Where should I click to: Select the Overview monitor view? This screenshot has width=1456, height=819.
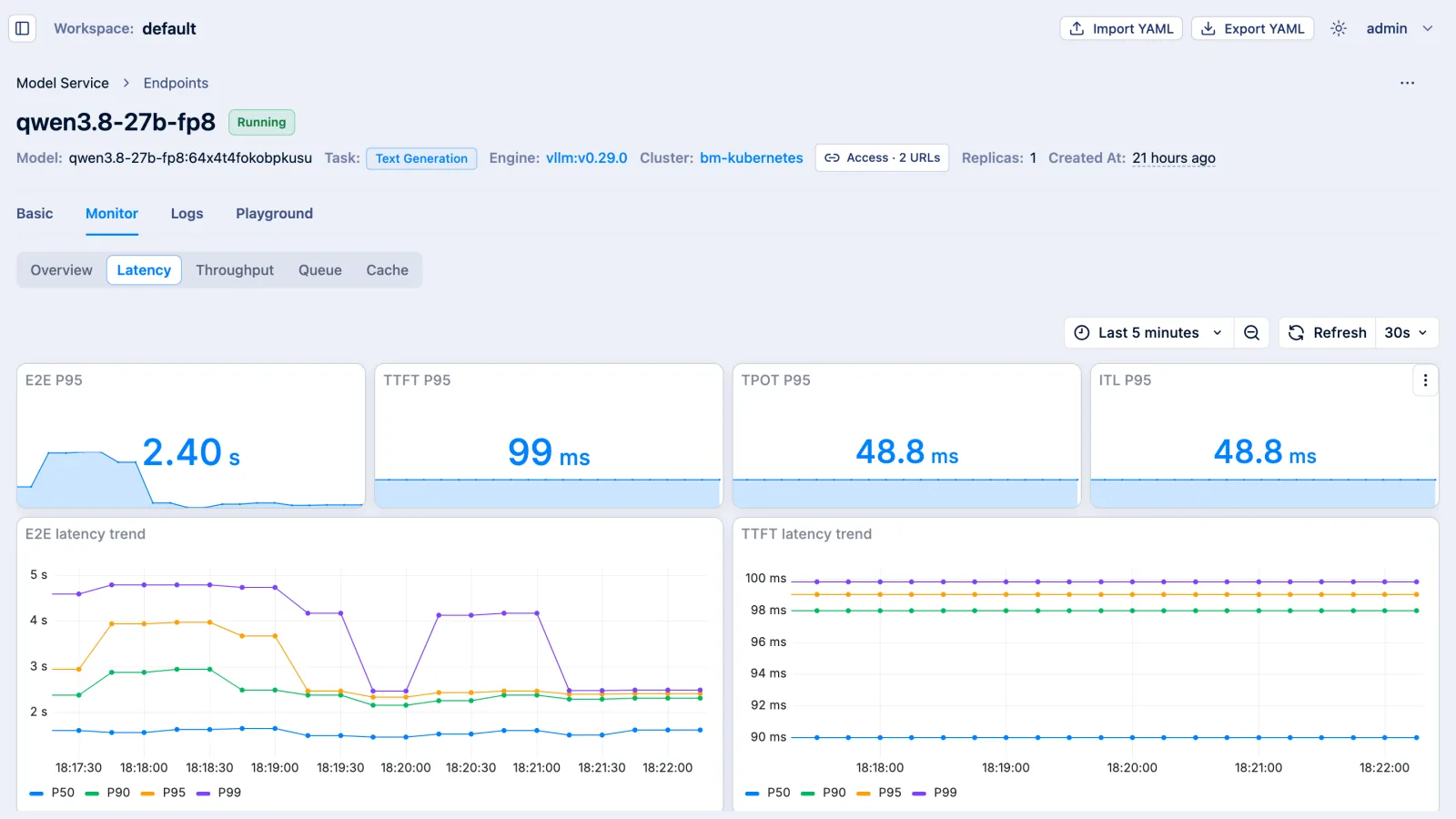[x=61, y=270]
